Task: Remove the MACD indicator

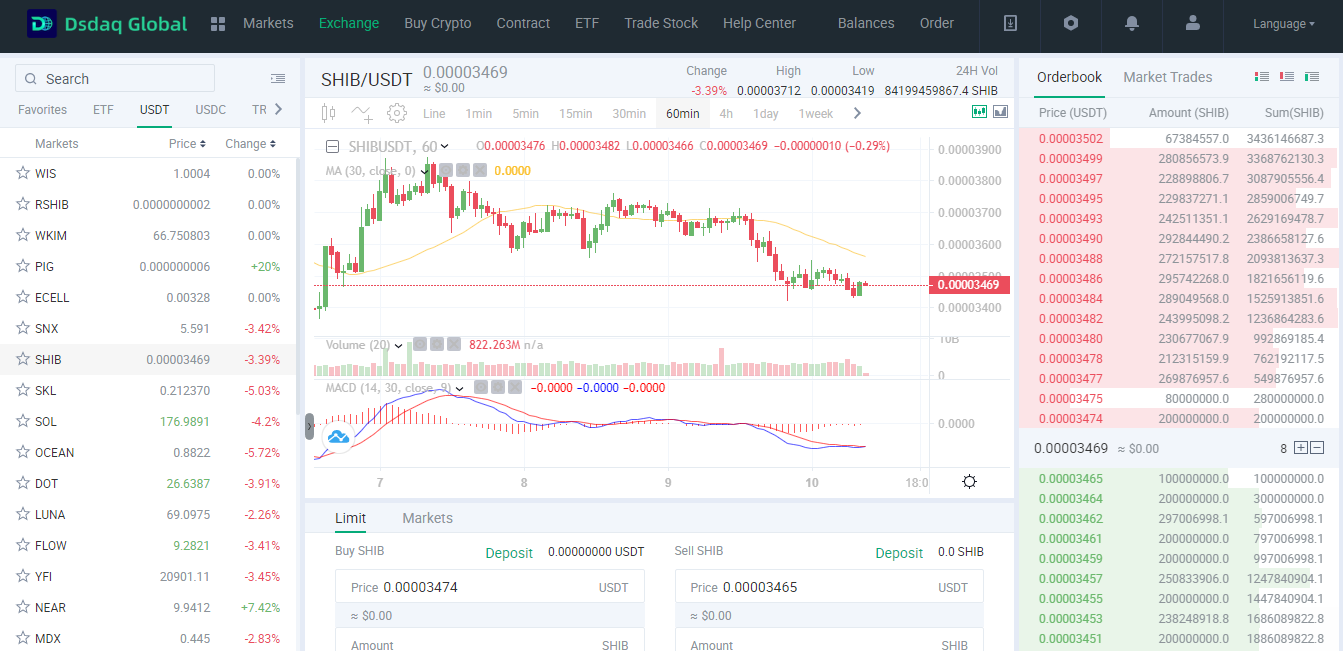Action: tap(515, 387)
